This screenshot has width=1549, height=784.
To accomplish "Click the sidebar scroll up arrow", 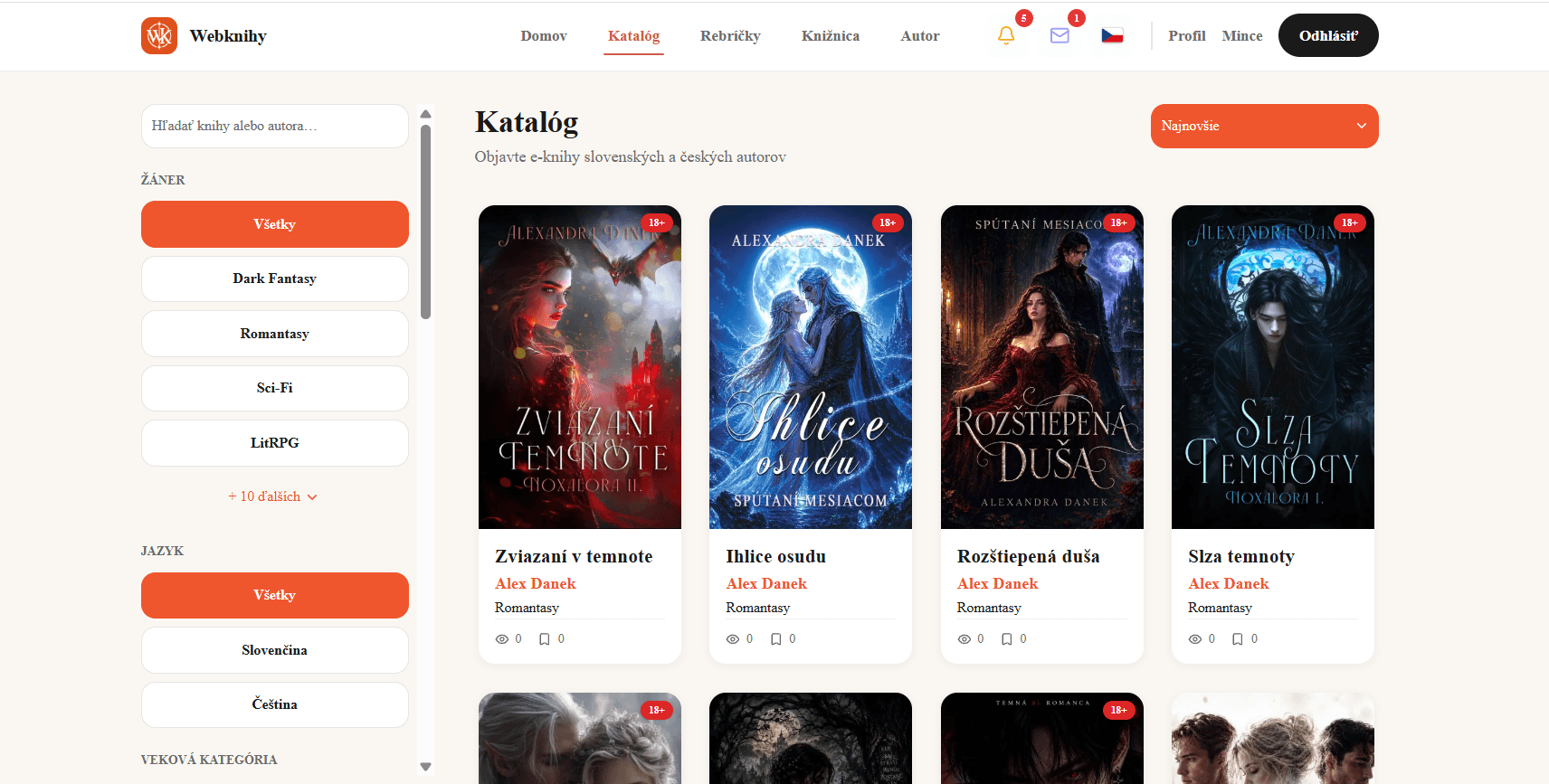I will click(425, 114).
